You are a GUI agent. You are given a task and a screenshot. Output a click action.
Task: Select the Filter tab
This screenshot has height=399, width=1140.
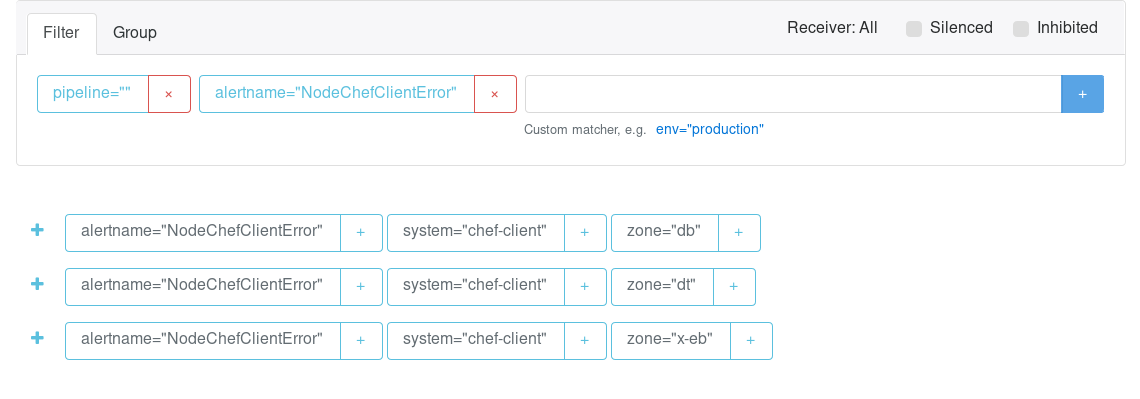pos(62,33)
